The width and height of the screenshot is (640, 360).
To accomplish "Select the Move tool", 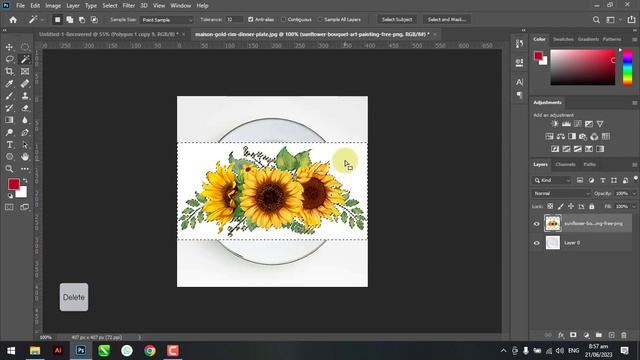I will click(x=9, y=47).
